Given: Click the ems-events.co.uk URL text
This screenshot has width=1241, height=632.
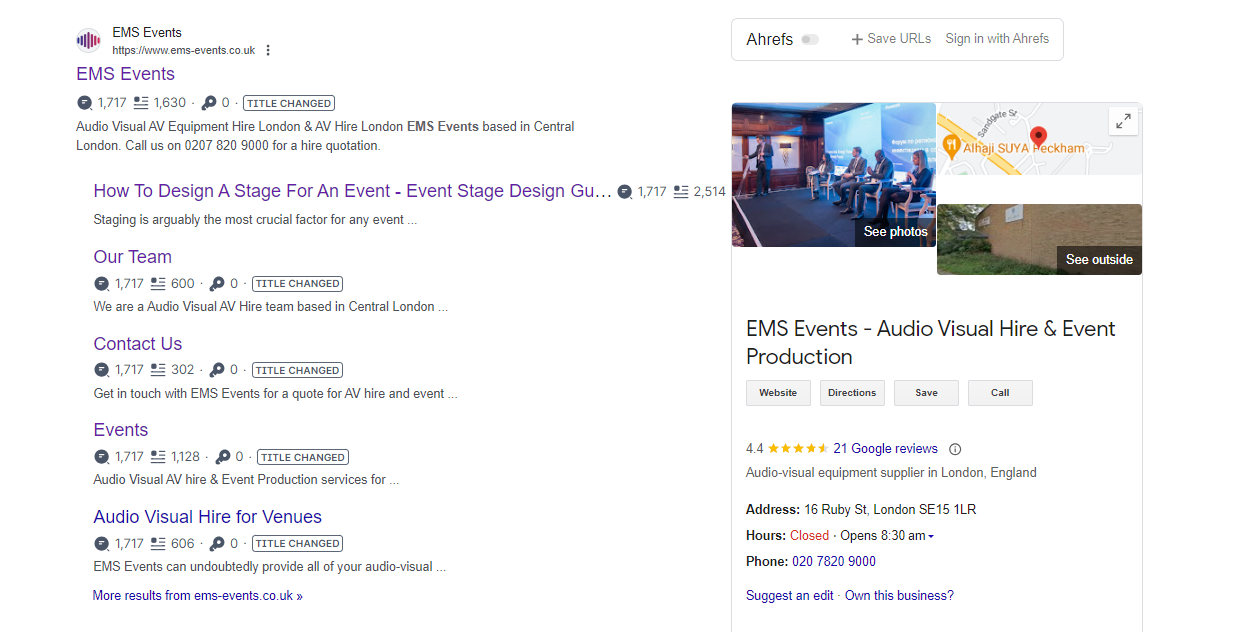Looking at the screenshot, I should (184, 50).
